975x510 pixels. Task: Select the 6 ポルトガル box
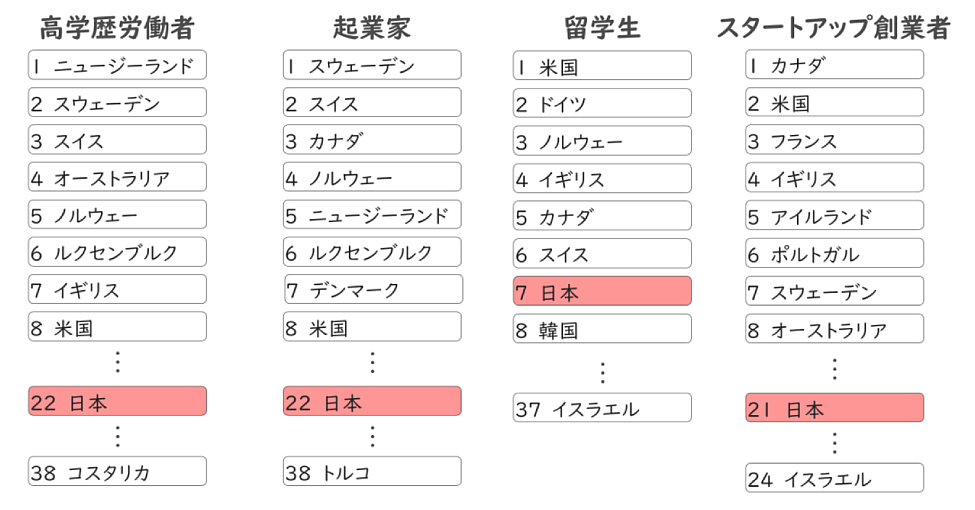[x=834, y=254]
